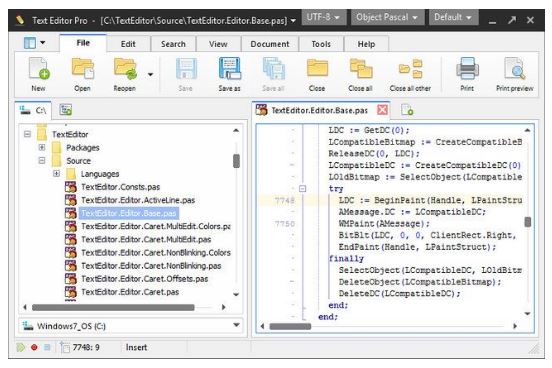552x368 pixels.
Task: Click the Close all other icon
Action: [410, 68]
